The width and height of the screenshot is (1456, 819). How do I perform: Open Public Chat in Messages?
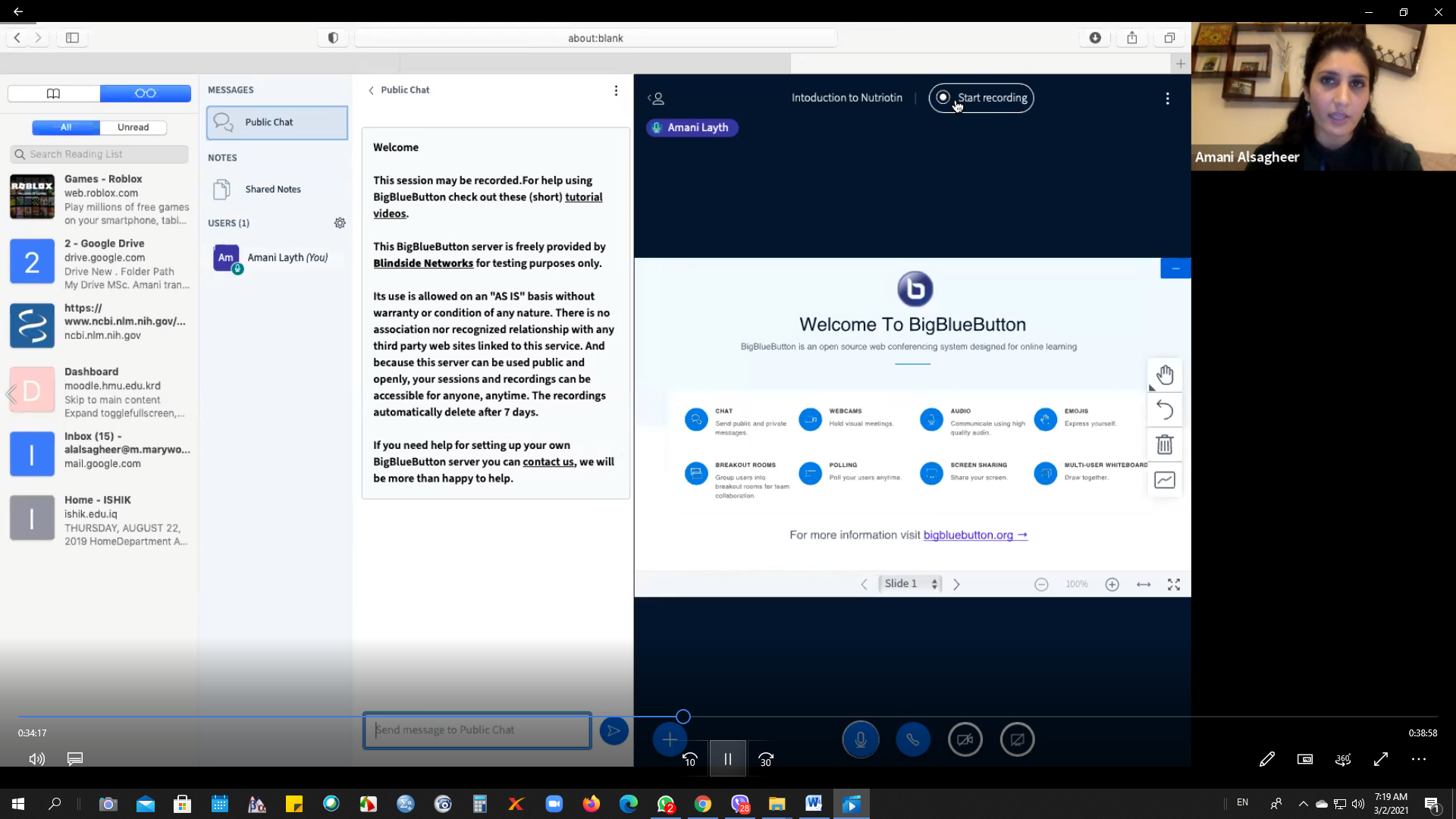point(277,122)
